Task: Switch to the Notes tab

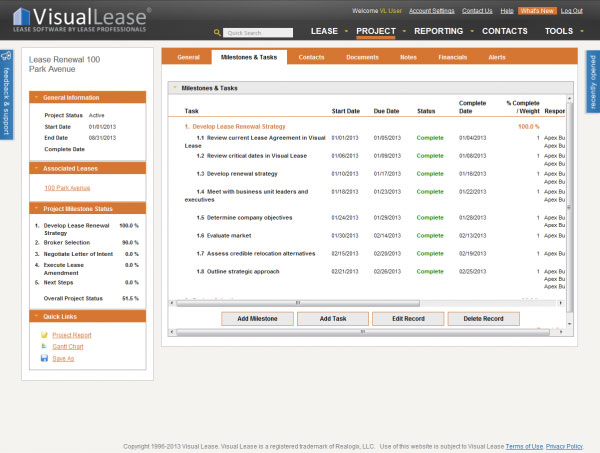Action: point(408,57)
